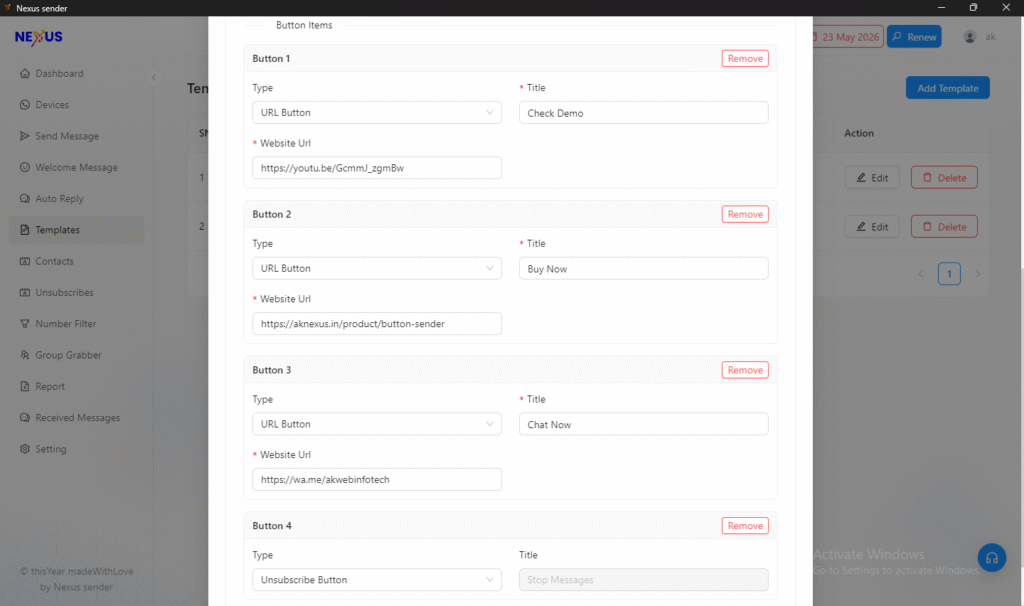Click the Send Message paper-plane icon
The image size is (1024, 606).
[x=25, y=136]
